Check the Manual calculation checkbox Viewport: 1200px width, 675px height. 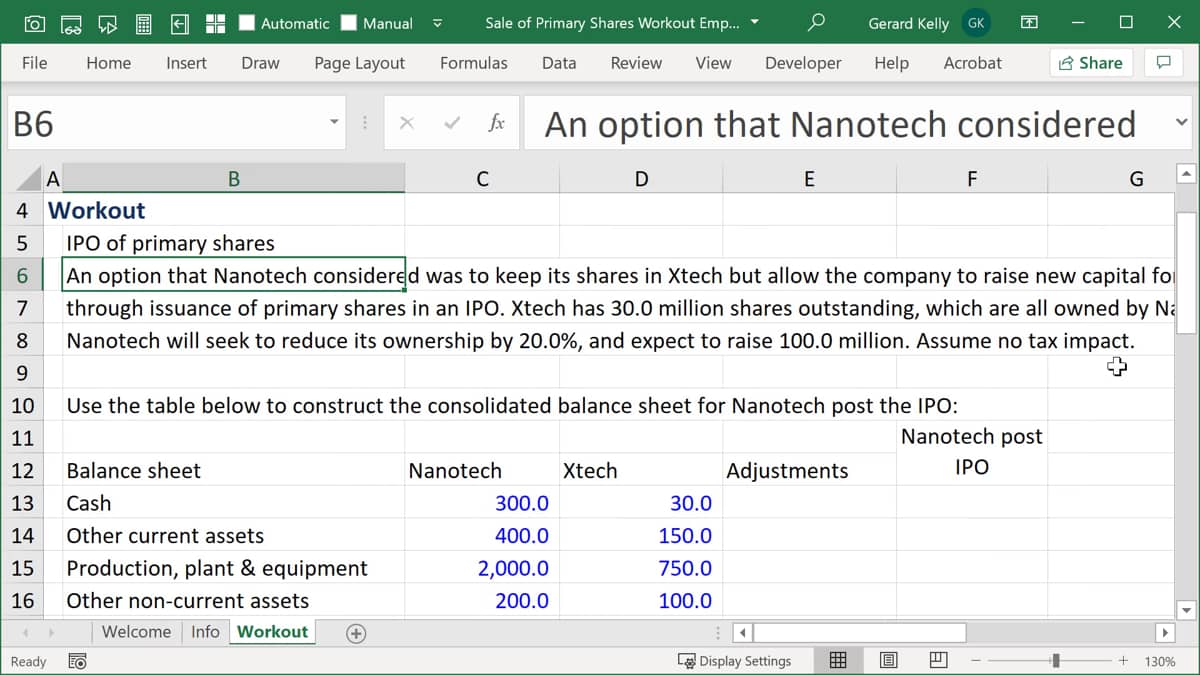point(349,23)
